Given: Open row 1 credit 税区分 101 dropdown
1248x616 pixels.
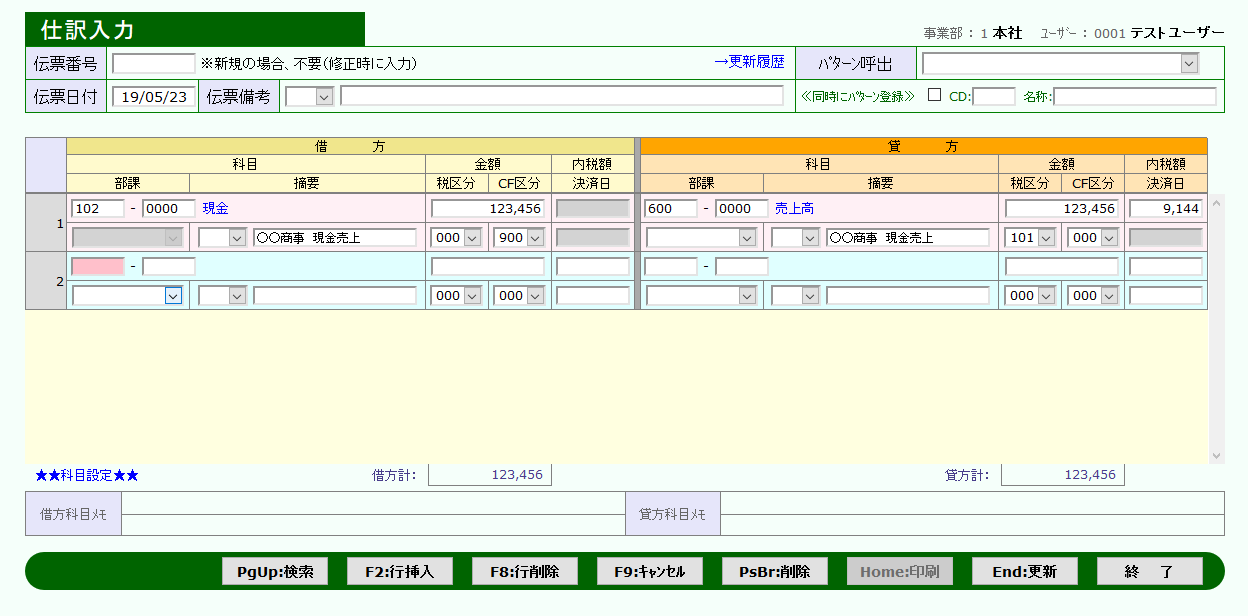Looking at the screenshot, I should pyautogui.click(x=1046, y=238).
